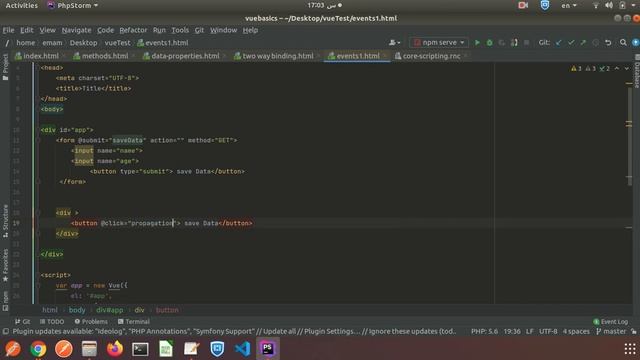Open the Database tool window
Viewport: 640px width, 360px height.
(636, 71)
